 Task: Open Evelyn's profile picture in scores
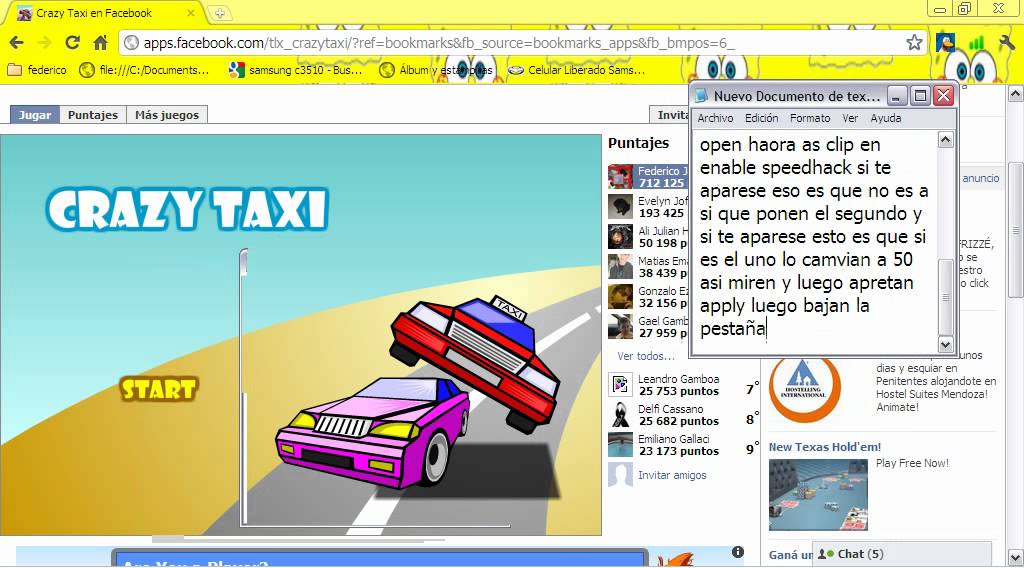(x=620, y=206)
